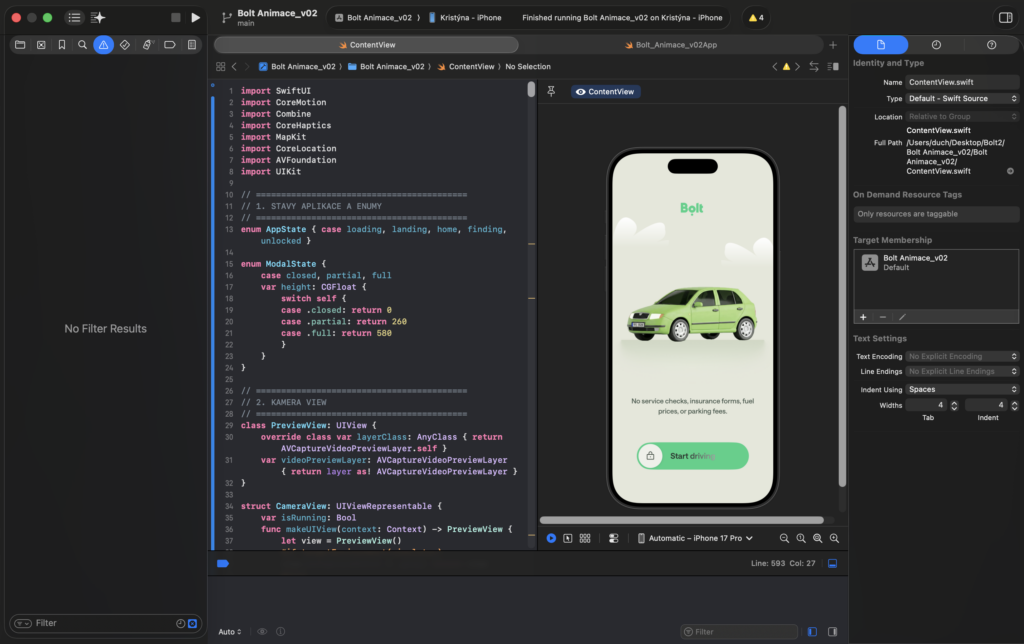Screen dimensions: 1024x644
Task: Open the Indent Using dropdown set to Spaces
Action: click(962, 389)
